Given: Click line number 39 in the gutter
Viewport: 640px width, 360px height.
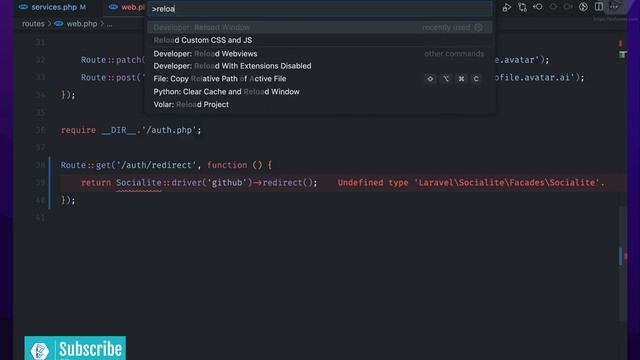Looking at the screenshot, I should pos(40,183).
